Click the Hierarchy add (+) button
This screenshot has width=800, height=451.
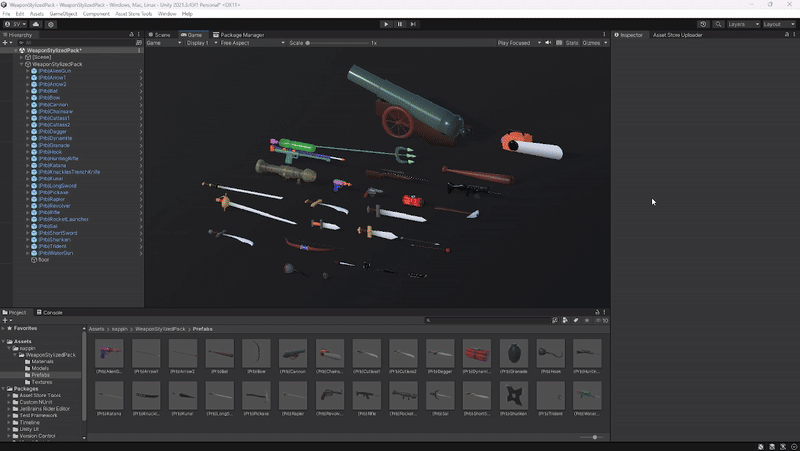[7, 43]
